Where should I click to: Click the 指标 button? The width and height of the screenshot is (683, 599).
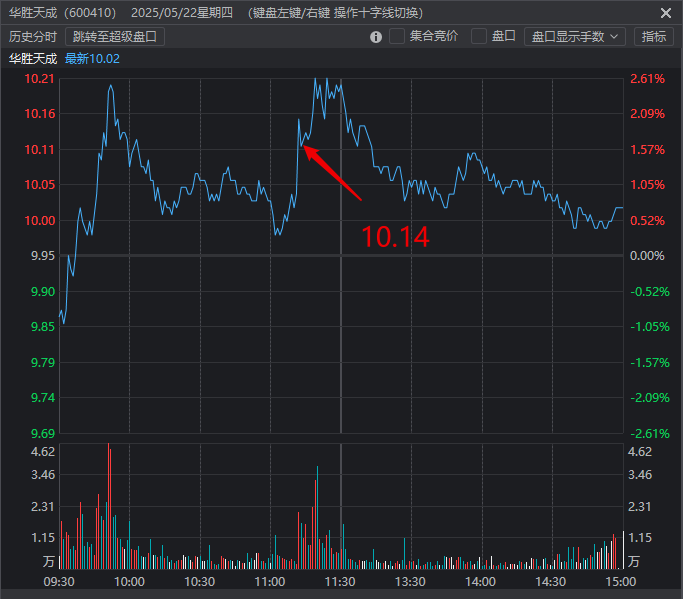(x=654, y=36)
